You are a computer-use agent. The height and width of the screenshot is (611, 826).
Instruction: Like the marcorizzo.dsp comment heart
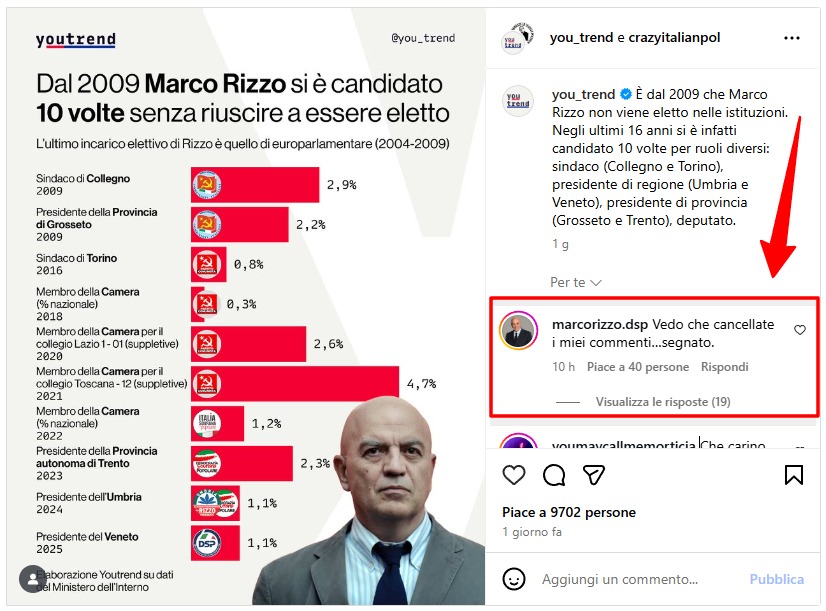click(x=799, y=330)
